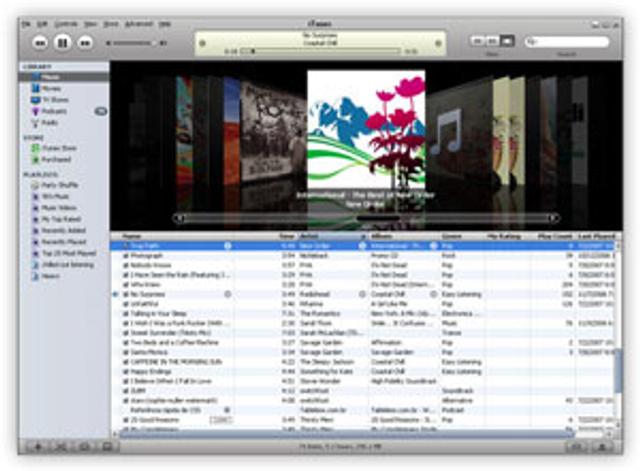Uncheck the No Surprises song checkbox
Viewport: 640px width, 471px height.
point(126,294)
